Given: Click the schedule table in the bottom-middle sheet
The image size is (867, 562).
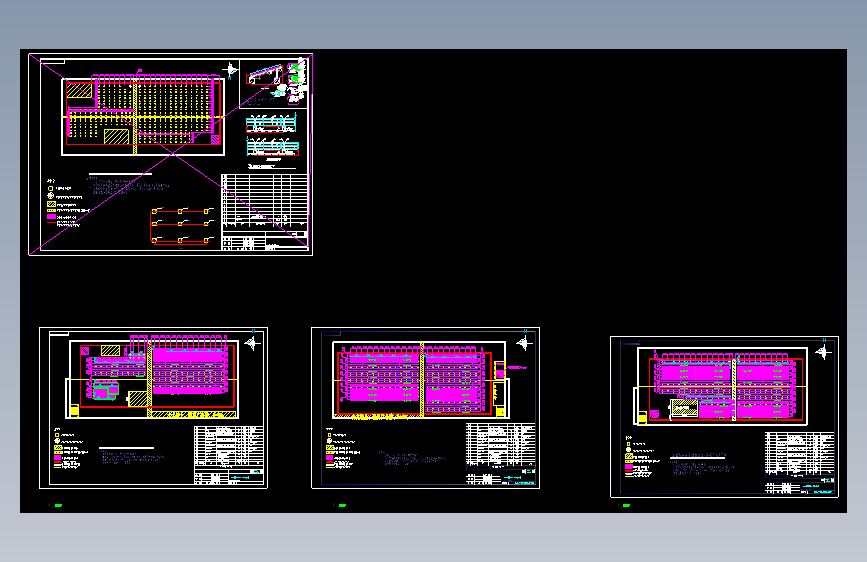Looking at the screenshot, I should (x=501, y=445).
